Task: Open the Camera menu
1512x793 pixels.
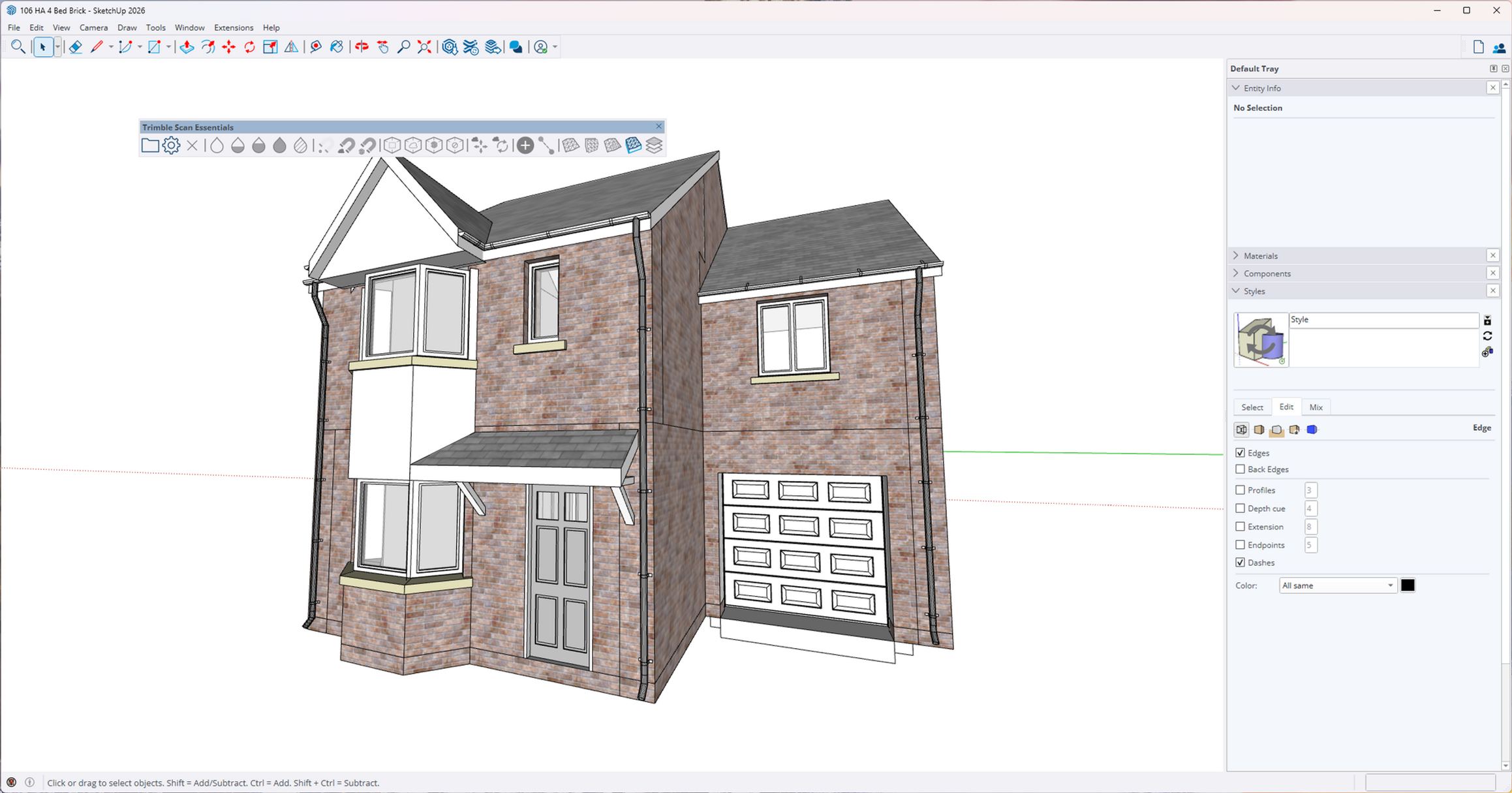Action: [93, 27]
